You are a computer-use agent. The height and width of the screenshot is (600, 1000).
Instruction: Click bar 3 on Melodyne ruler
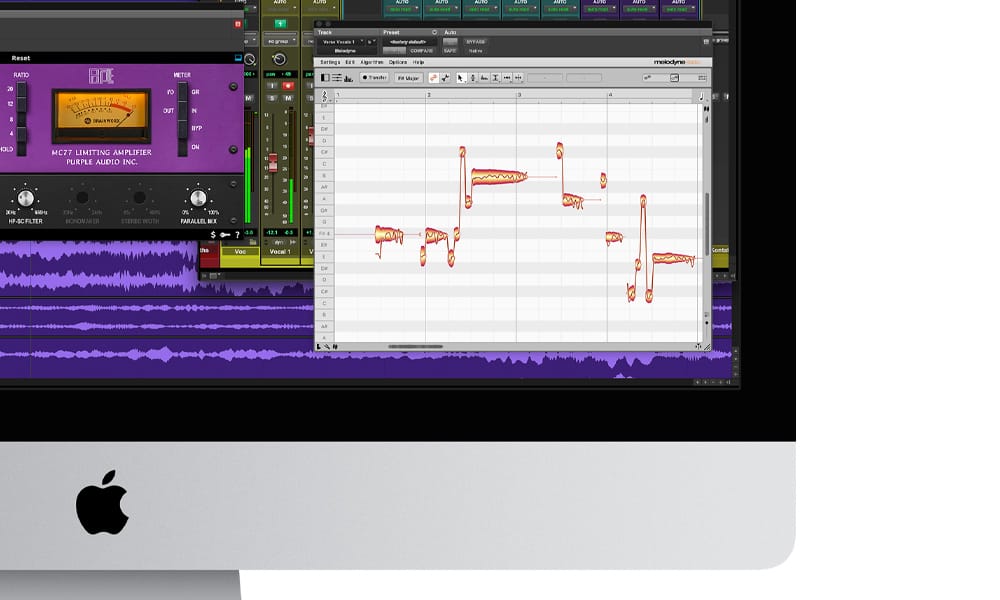point(518,95)
